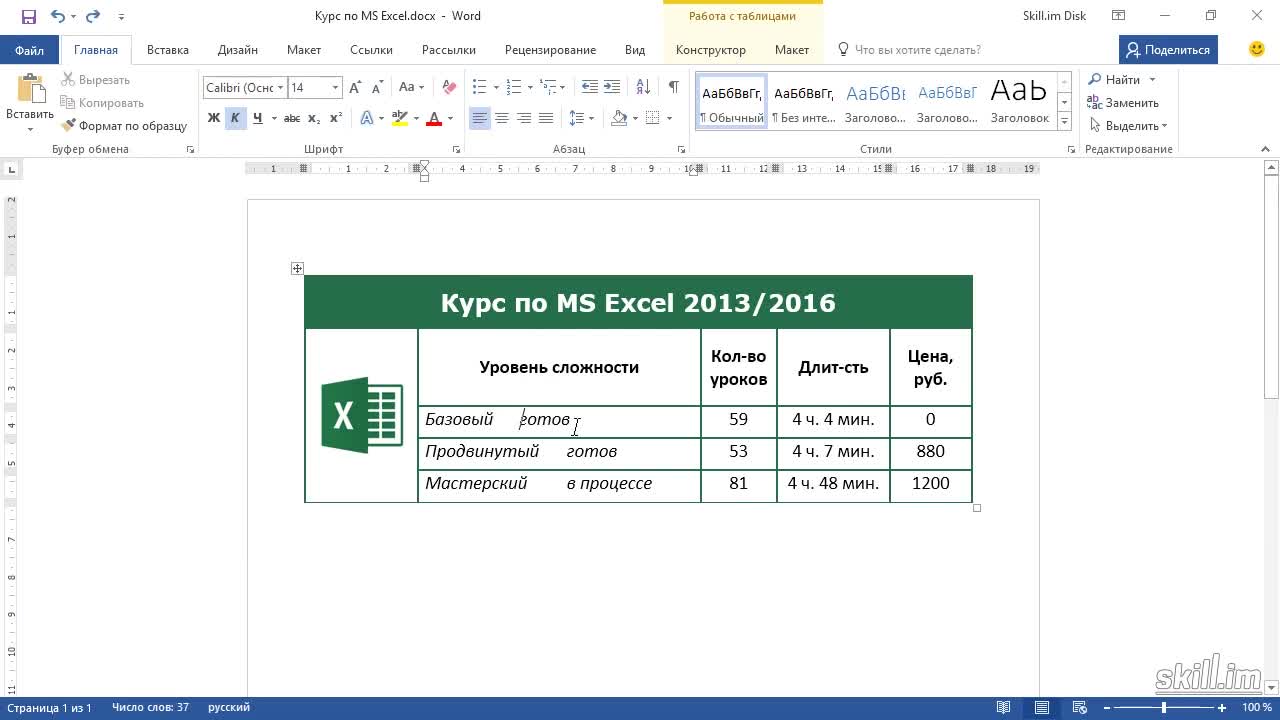The height and width of the screenshot is (720, 1280).
Task: Decrease paragraph indent
Action: (x=590, y=88)
